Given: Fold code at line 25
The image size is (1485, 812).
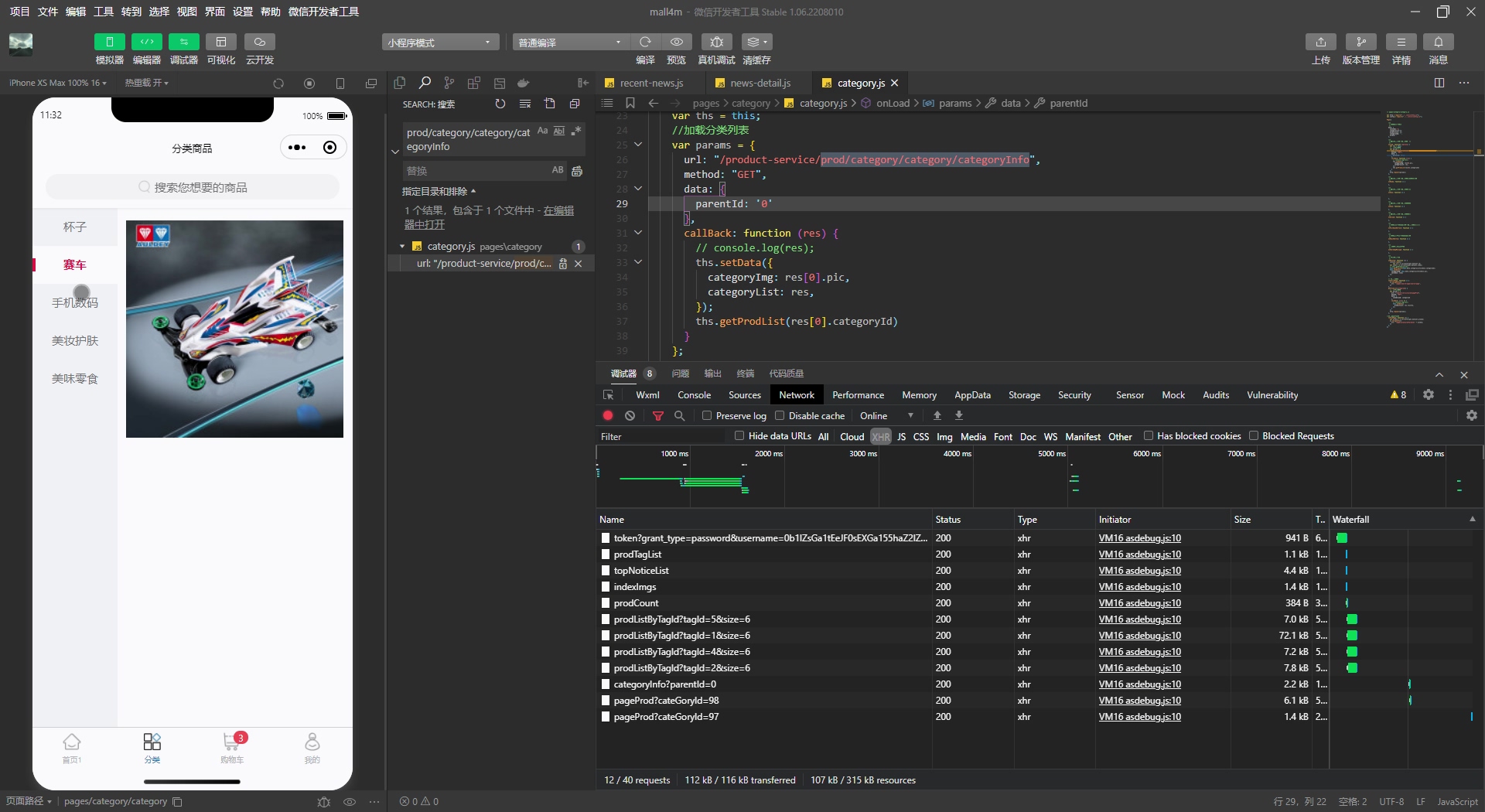Looking at the screenshot, I should (x=638, y=145).
